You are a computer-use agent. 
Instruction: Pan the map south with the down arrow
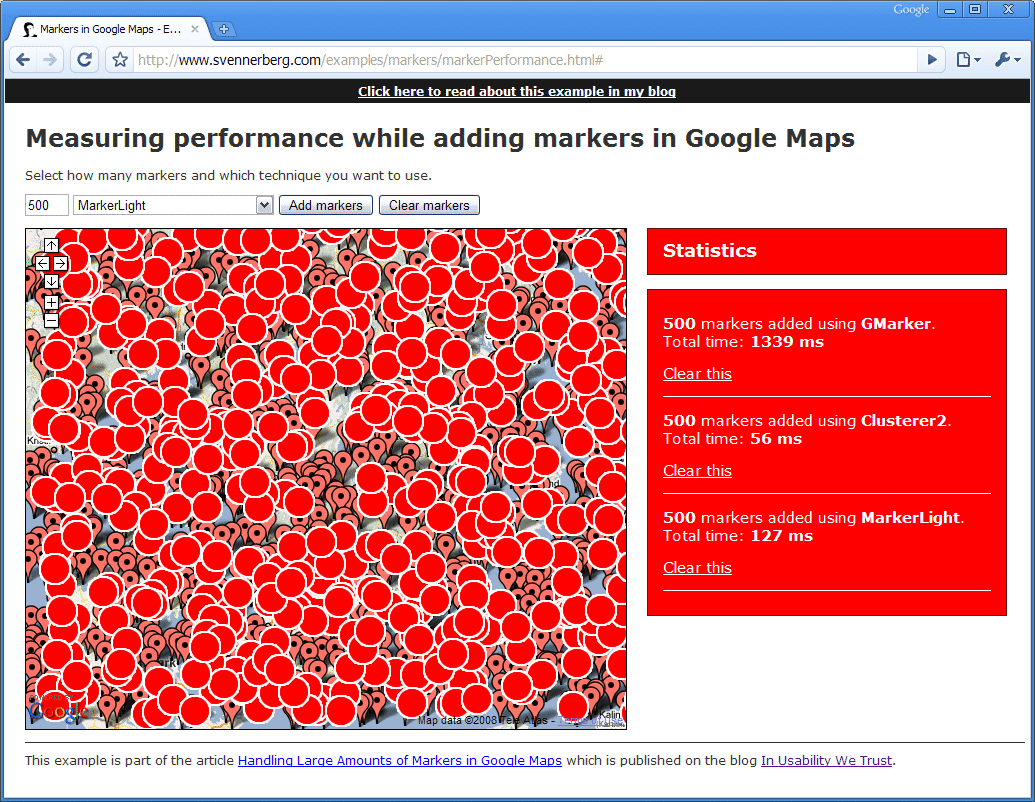pyautogui.click(x=50, y=282)
